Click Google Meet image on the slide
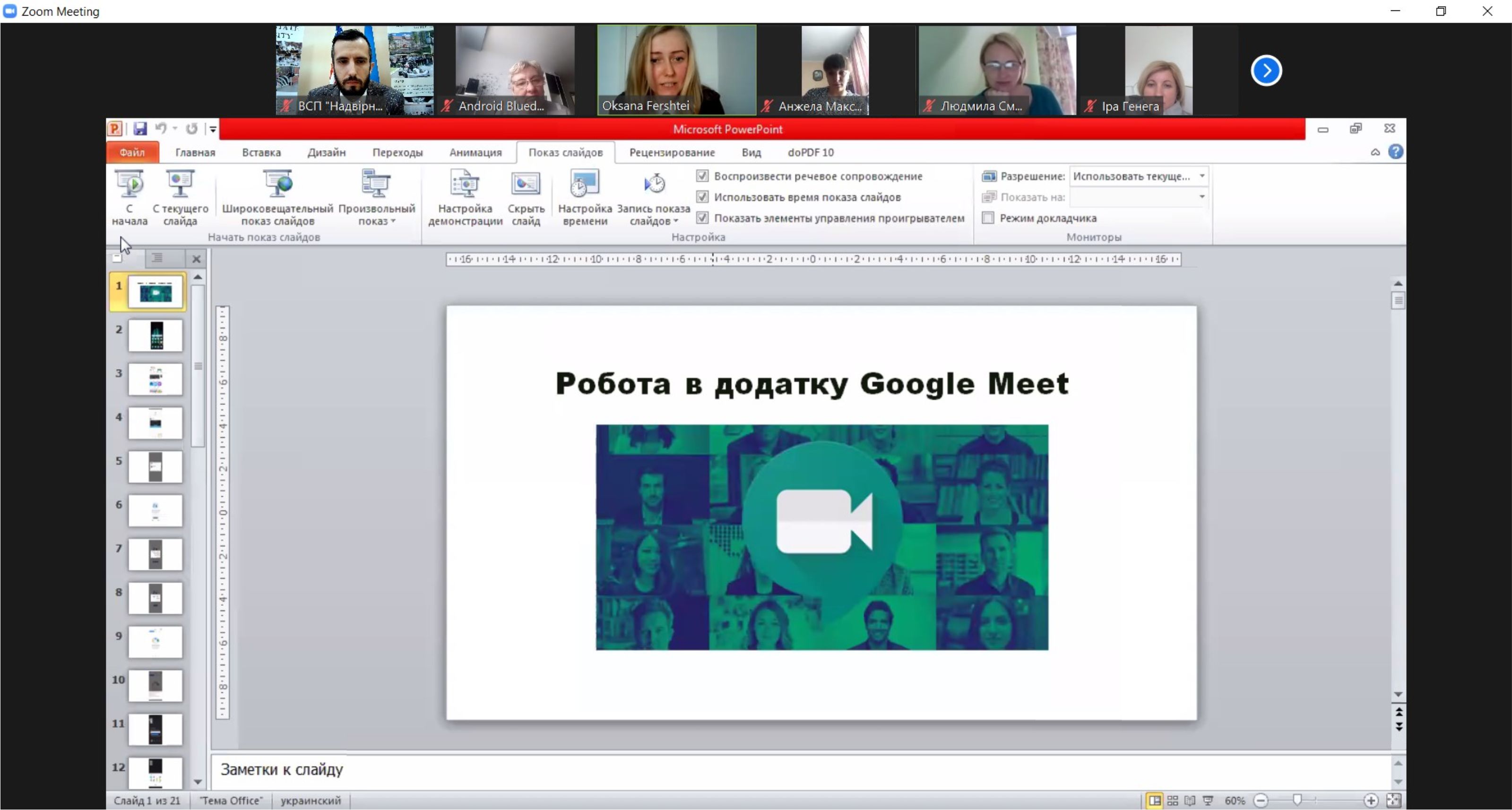This screenshot has height=810, width=1512. [x=822, y=537]
